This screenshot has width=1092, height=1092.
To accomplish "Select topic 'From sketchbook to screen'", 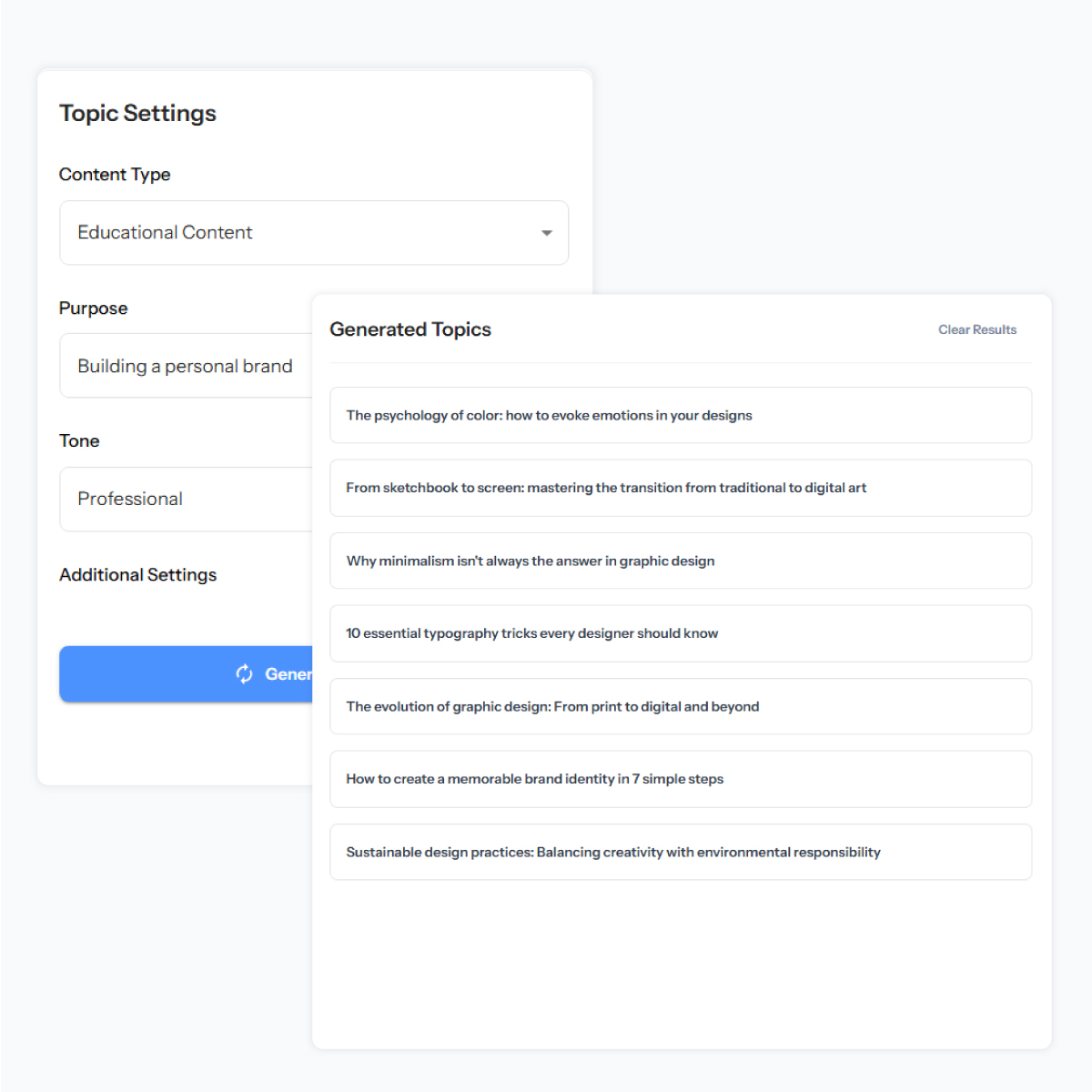I will (681, 488).
